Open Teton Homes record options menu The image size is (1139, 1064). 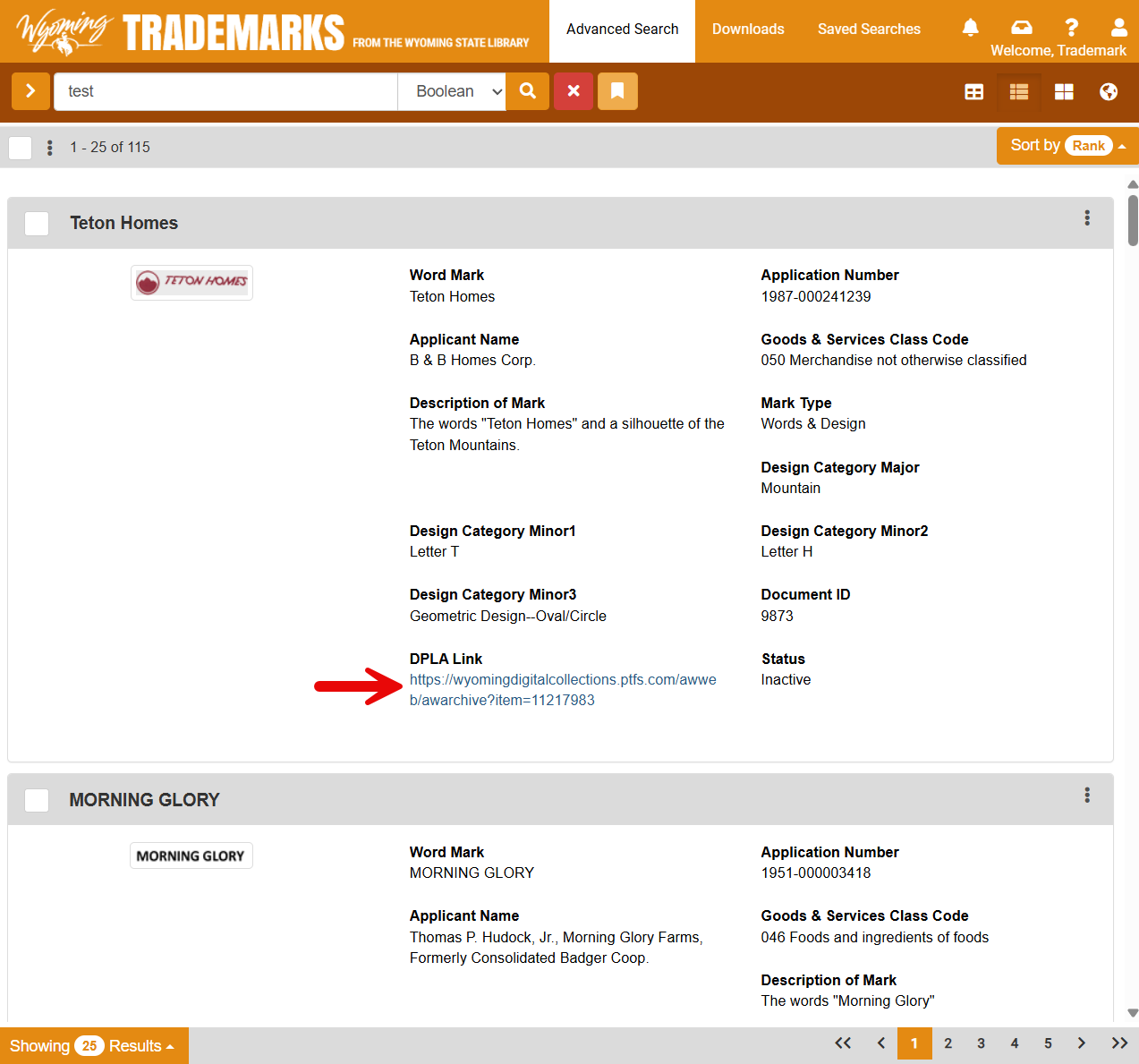coord(1087,217)
